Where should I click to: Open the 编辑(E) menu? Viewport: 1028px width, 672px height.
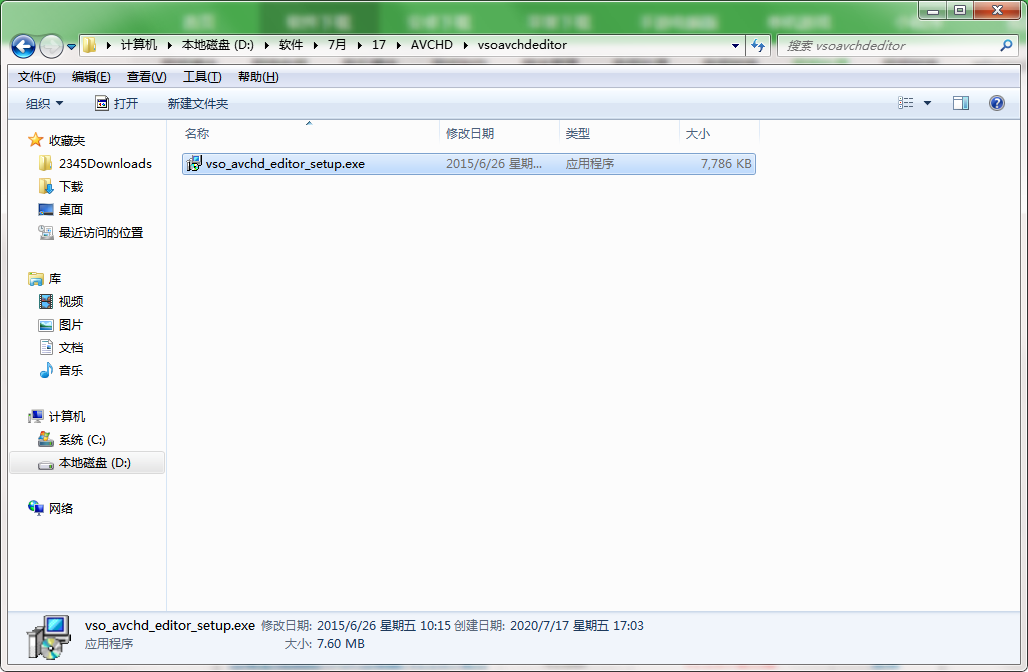pos(91,77)
